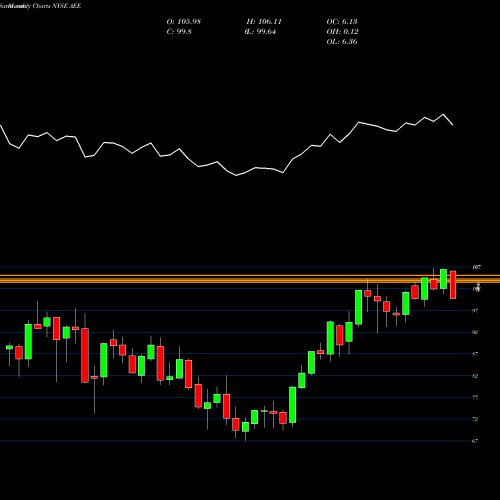Click the 72 price axis label
This screenshot has width=500, height=500.
pos(475,419)
